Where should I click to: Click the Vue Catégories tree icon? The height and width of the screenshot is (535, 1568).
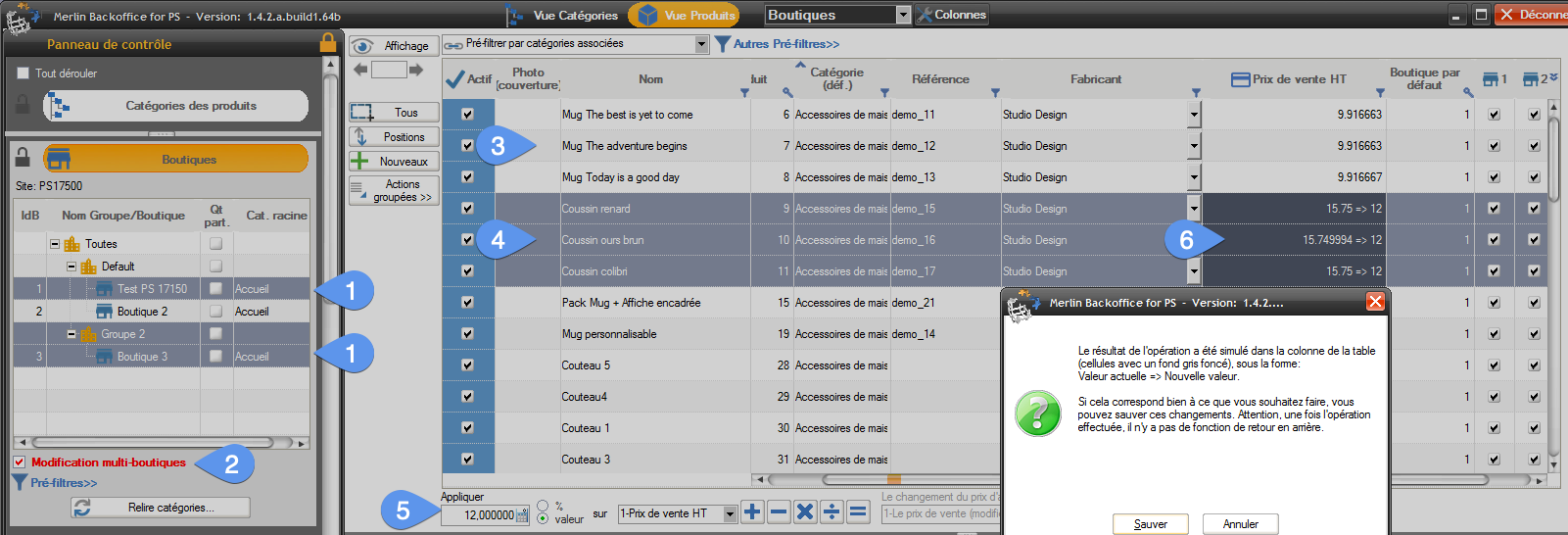click(514, 15)
